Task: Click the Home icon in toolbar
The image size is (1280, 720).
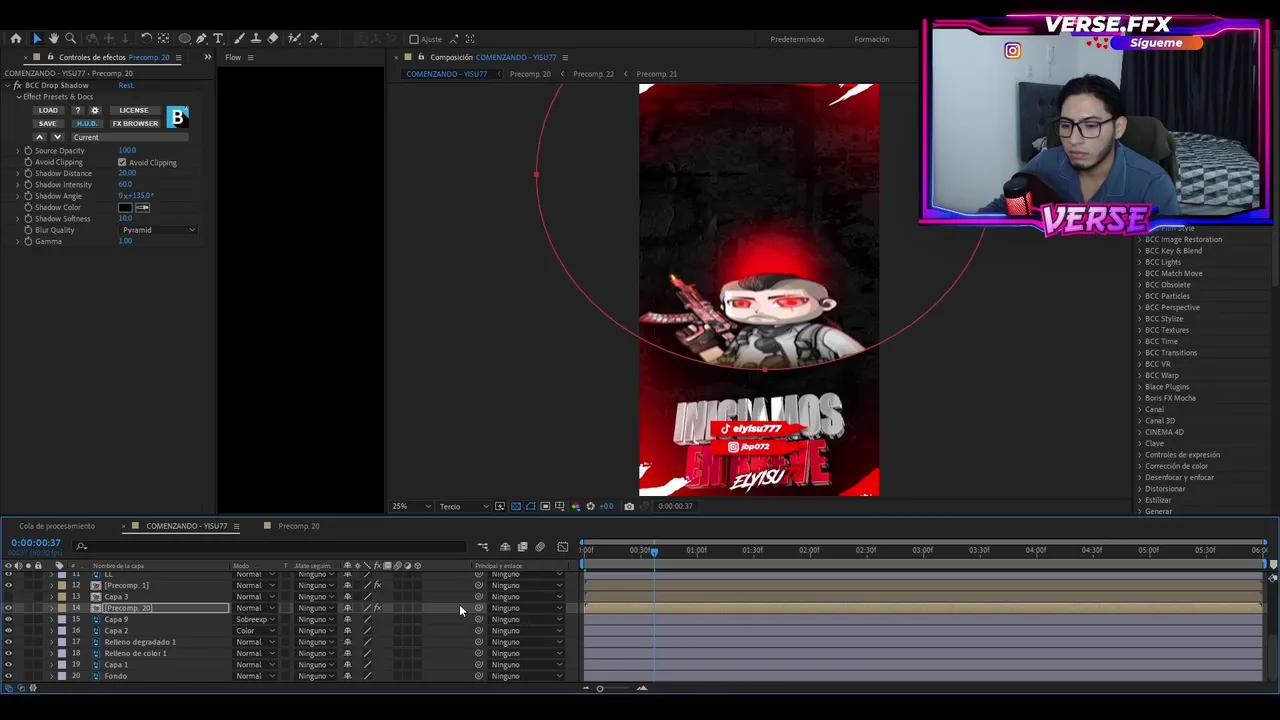Action: point(15,38)
